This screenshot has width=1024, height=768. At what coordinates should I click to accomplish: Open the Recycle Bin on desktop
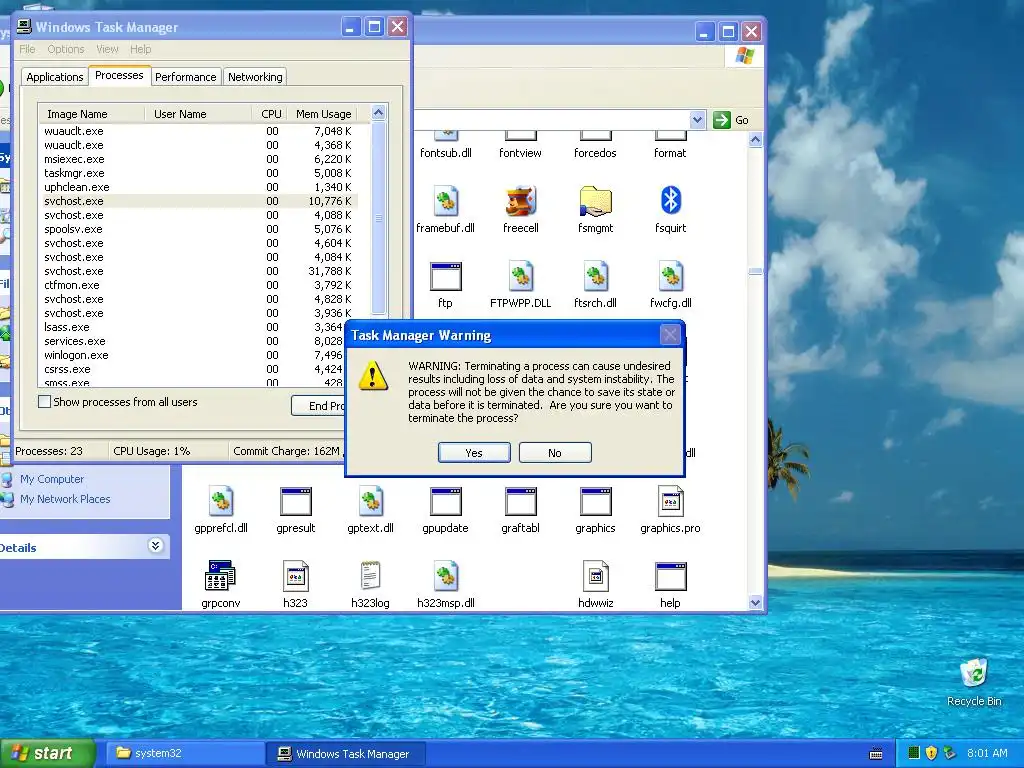pos(974,674)
